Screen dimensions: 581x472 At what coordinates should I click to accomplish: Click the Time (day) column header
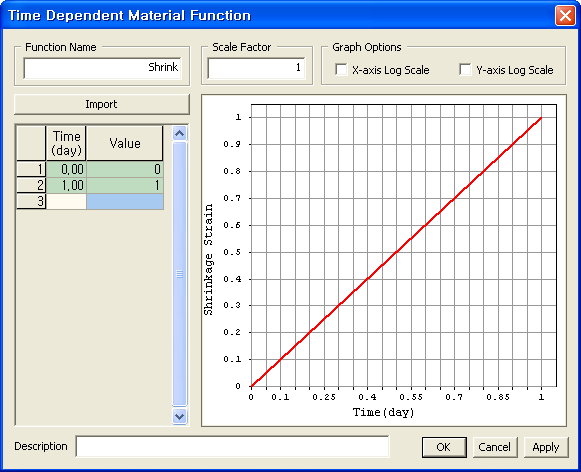66,143
